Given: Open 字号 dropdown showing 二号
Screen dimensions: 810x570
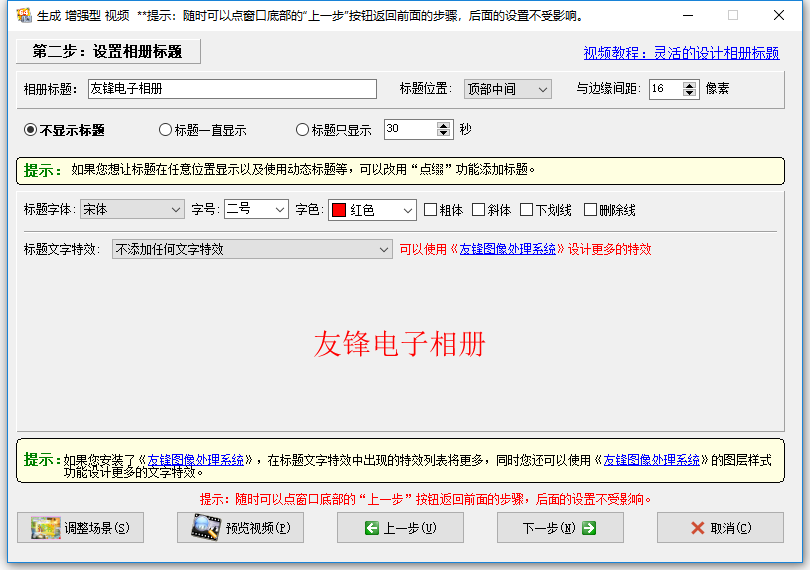Looking at the screenshot, I should tap(256, 209).
